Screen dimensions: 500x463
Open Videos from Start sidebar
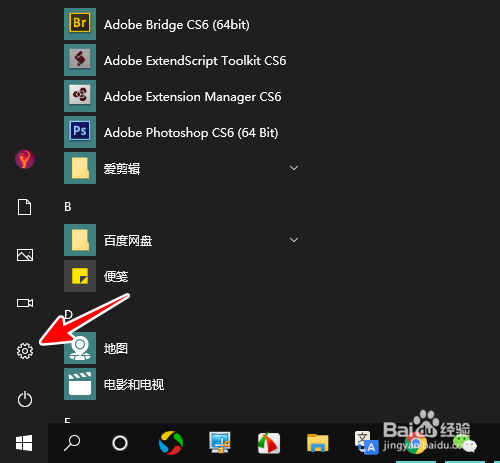pos(25,303)
